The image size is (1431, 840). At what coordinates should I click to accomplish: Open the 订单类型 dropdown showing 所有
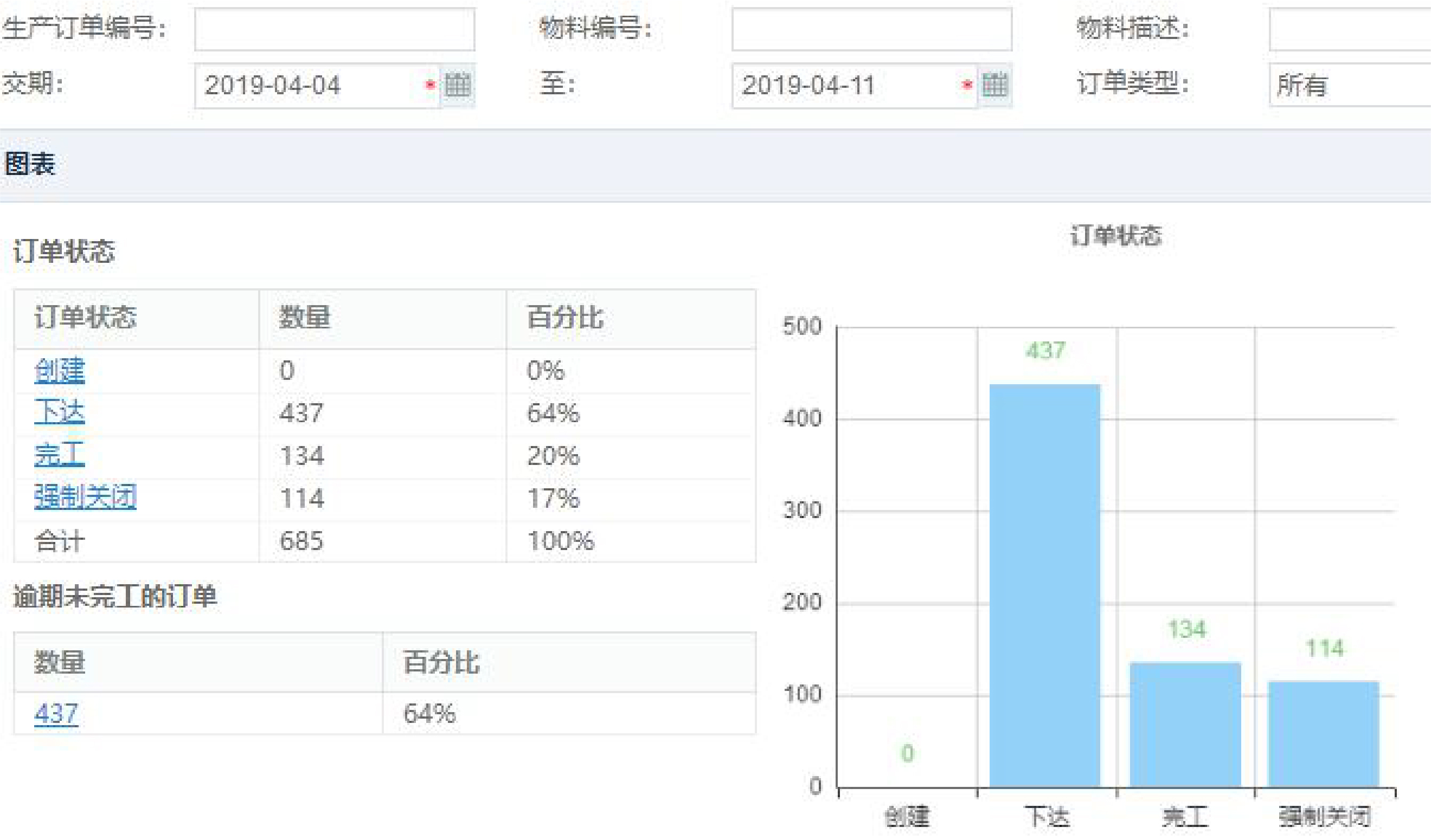(x=1350, y=85)
